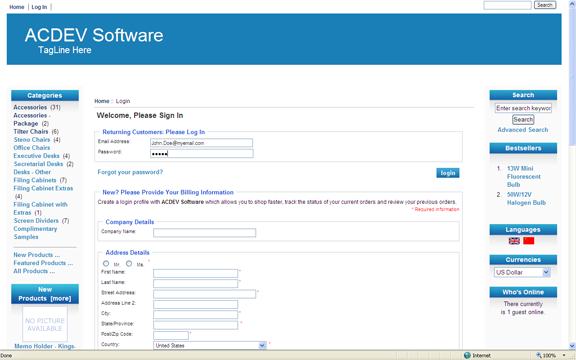Open the All Products ... link
576x360 pixels.
coord(34,271)
